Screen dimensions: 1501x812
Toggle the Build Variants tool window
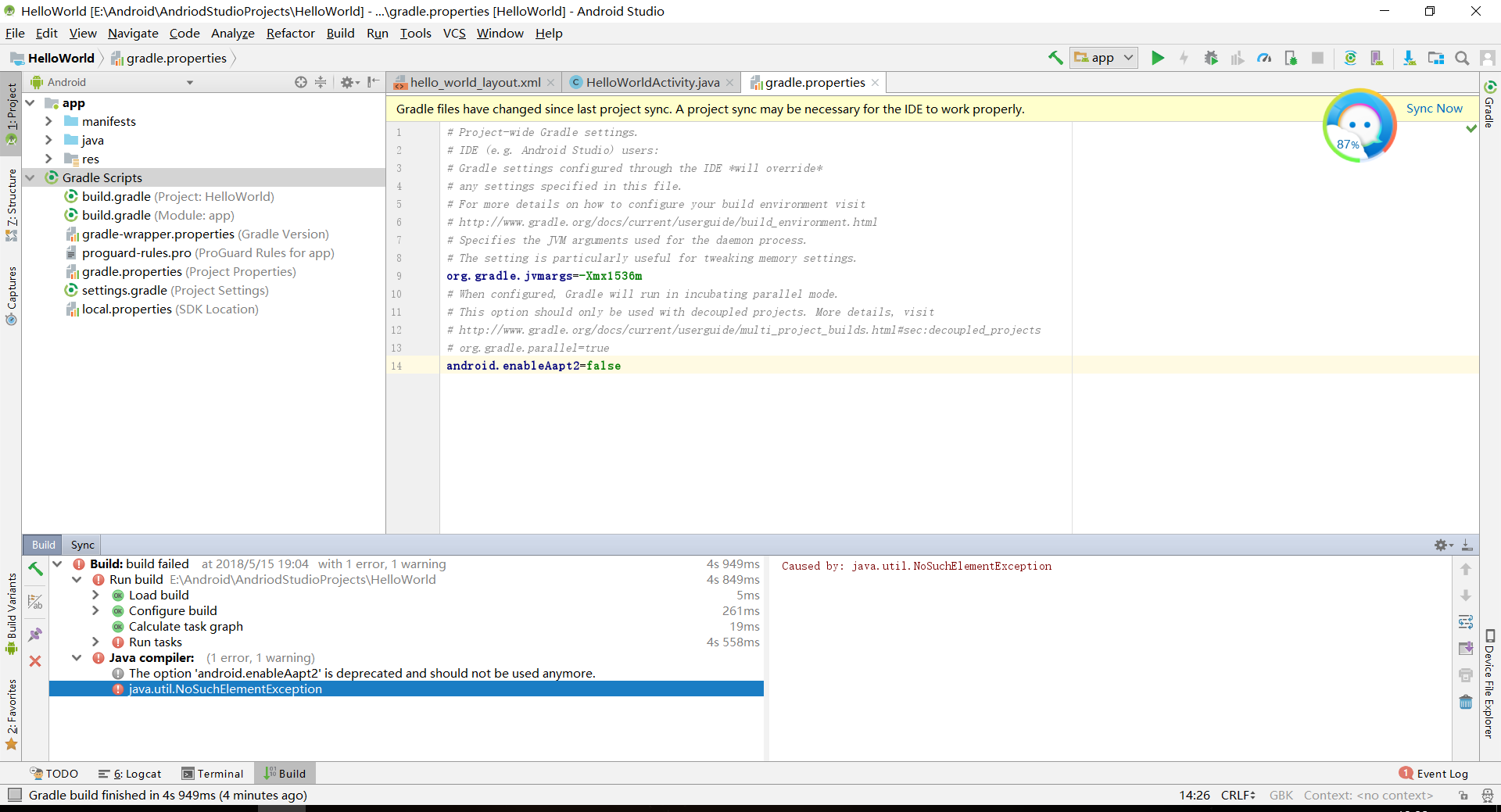coord(11,613)
